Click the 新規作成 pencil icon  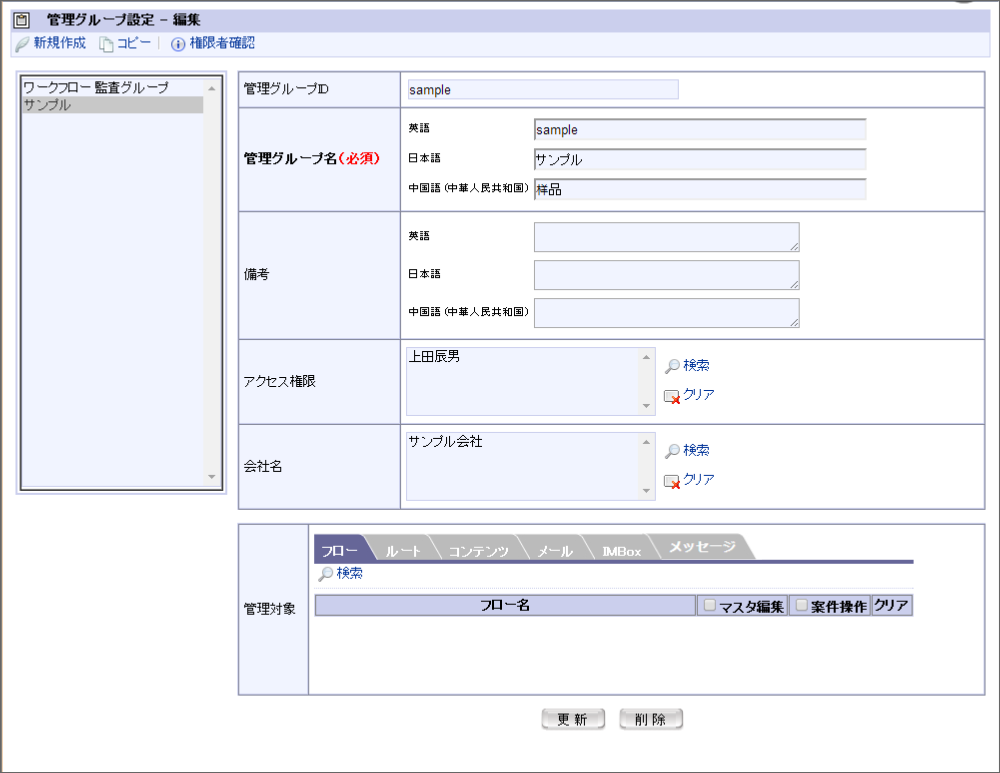click(x=22, y=44)
